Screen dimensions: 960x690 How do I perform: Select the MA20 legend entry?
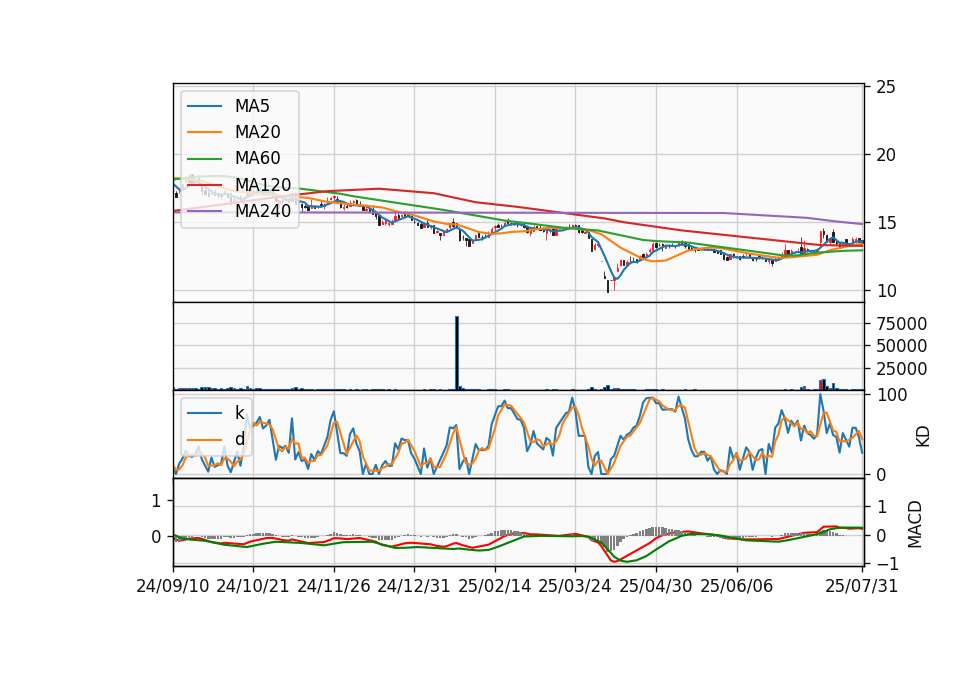(234, 132)
